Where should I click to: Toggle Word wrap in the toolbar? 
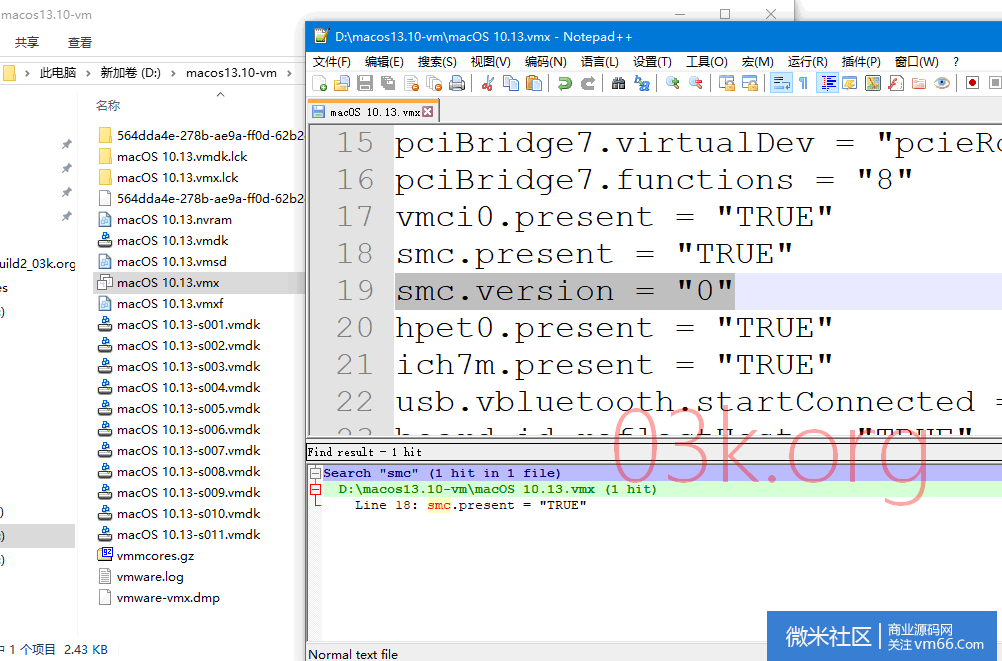coord(781,83)
